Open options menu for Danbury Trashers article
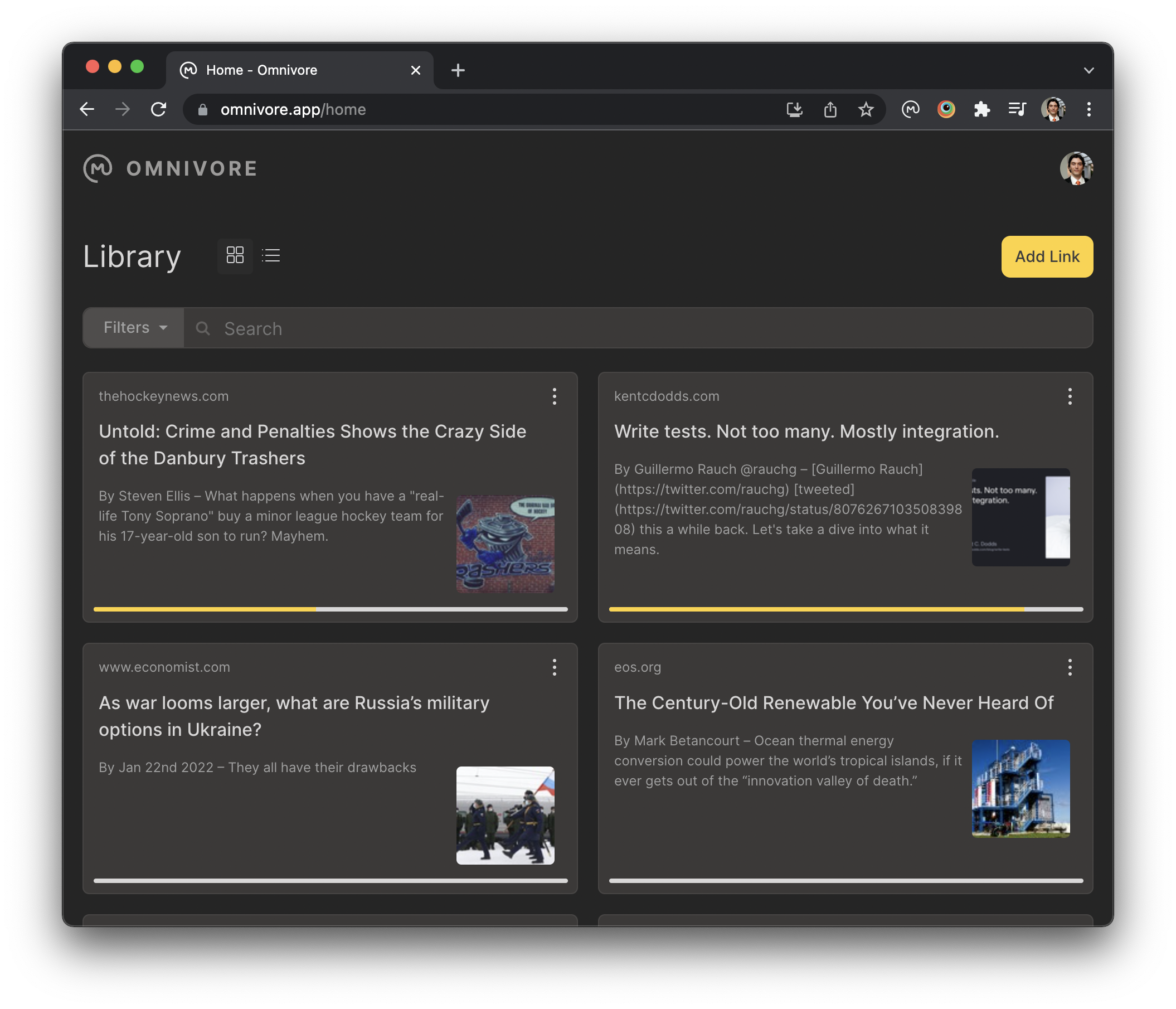1176x1009 pixels. pos(554,396)
